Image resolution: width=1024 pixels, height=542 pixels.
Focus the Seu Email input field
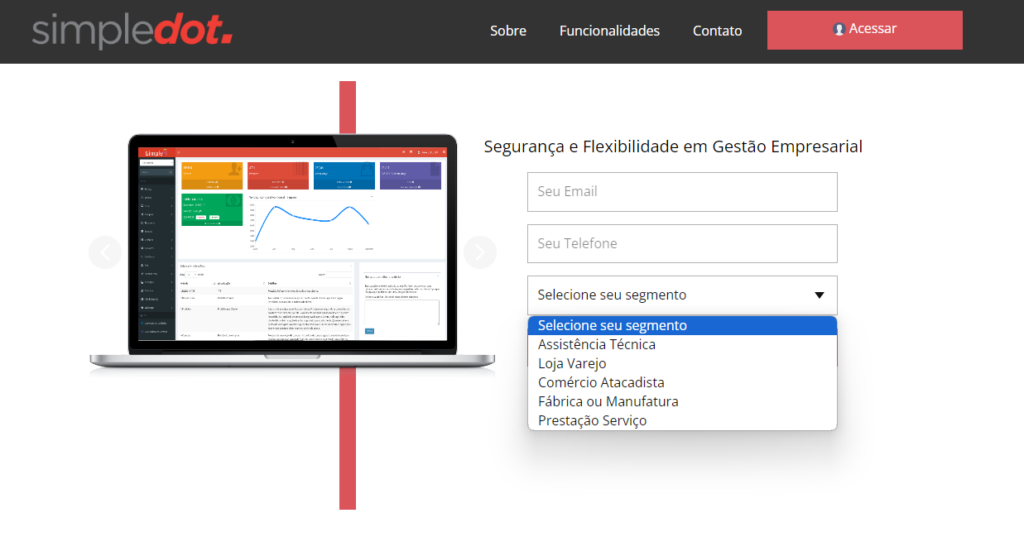point(682,192)
